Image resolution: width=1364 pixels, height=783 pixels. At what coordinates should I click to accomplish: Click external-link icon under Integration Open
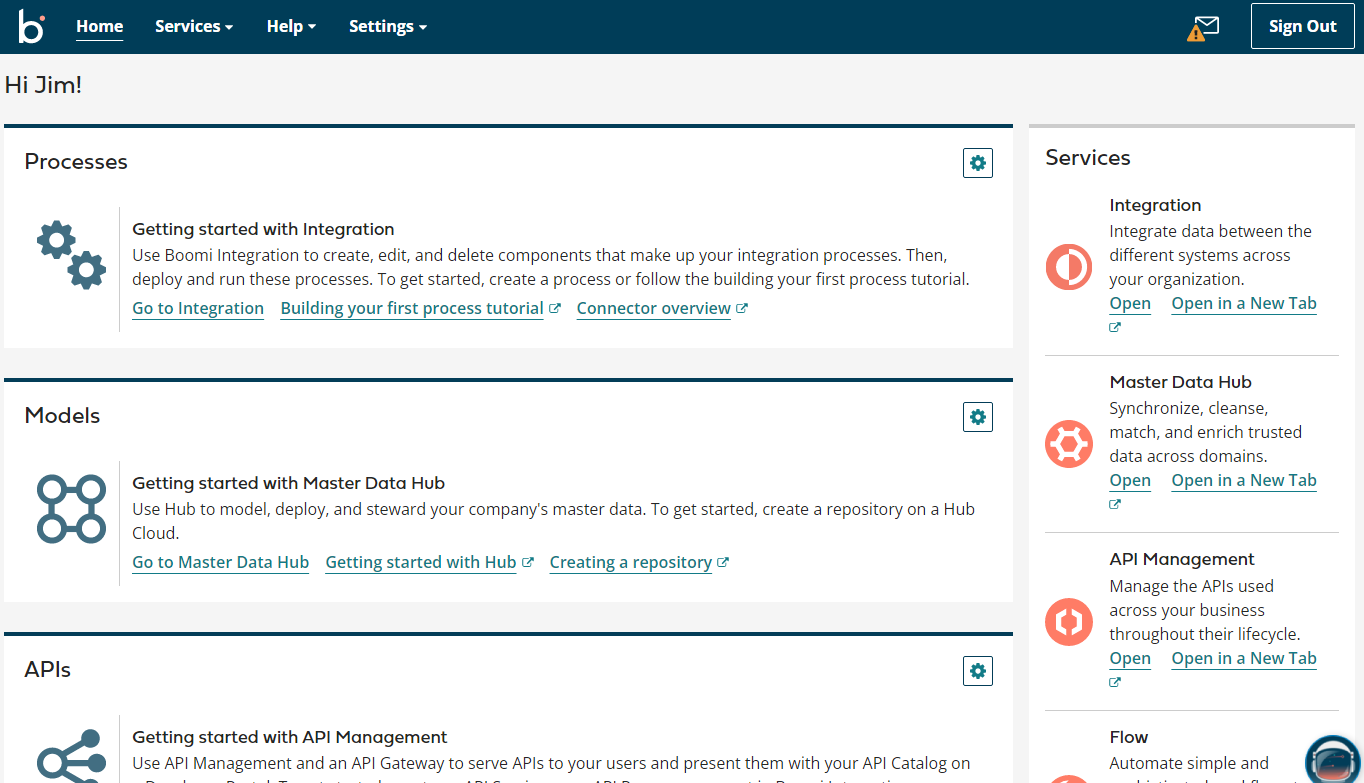tap(1115, 328)
